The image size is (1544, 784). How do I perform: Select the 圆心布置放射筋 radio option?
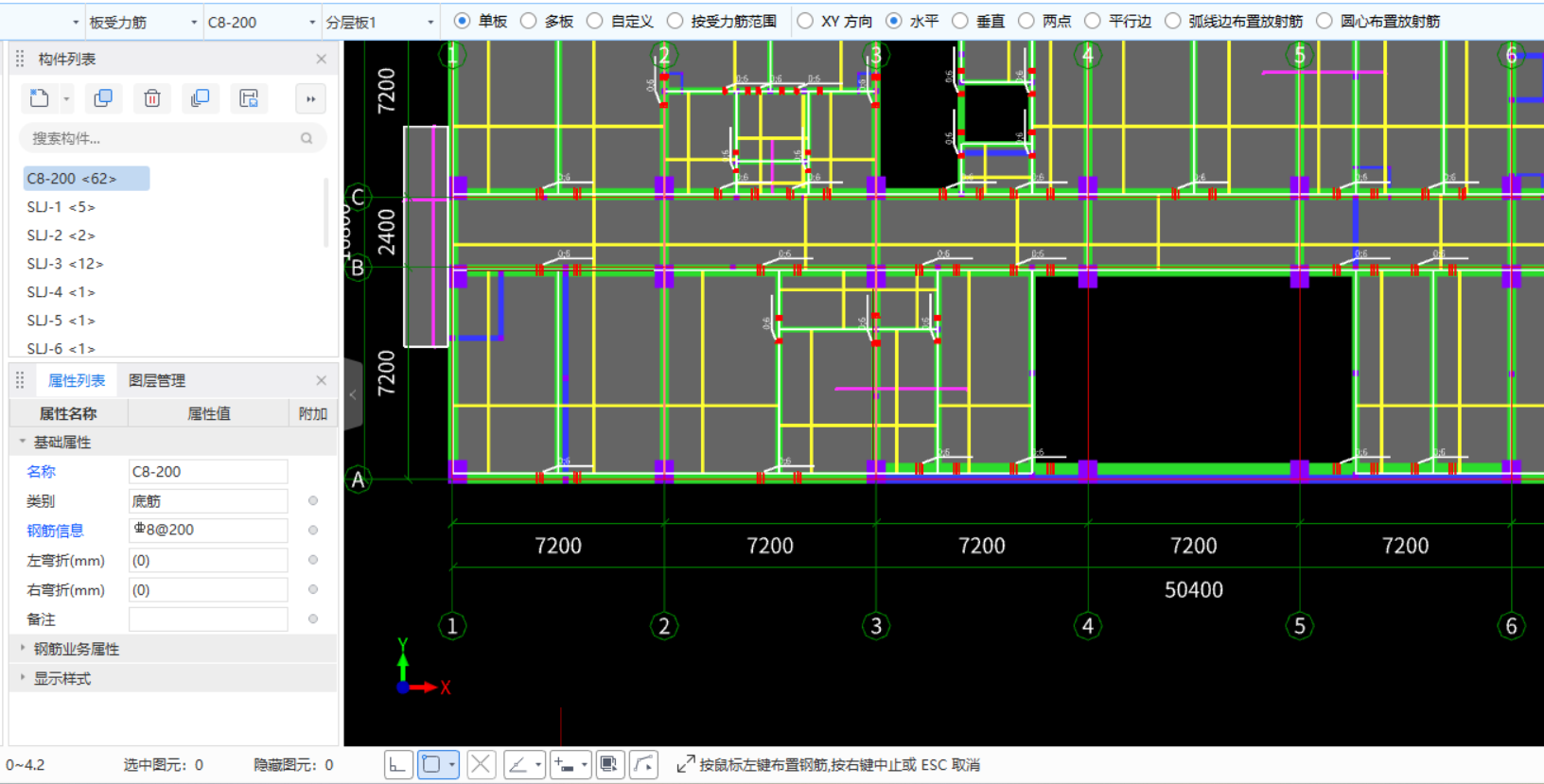click(x=1325, y=21)
